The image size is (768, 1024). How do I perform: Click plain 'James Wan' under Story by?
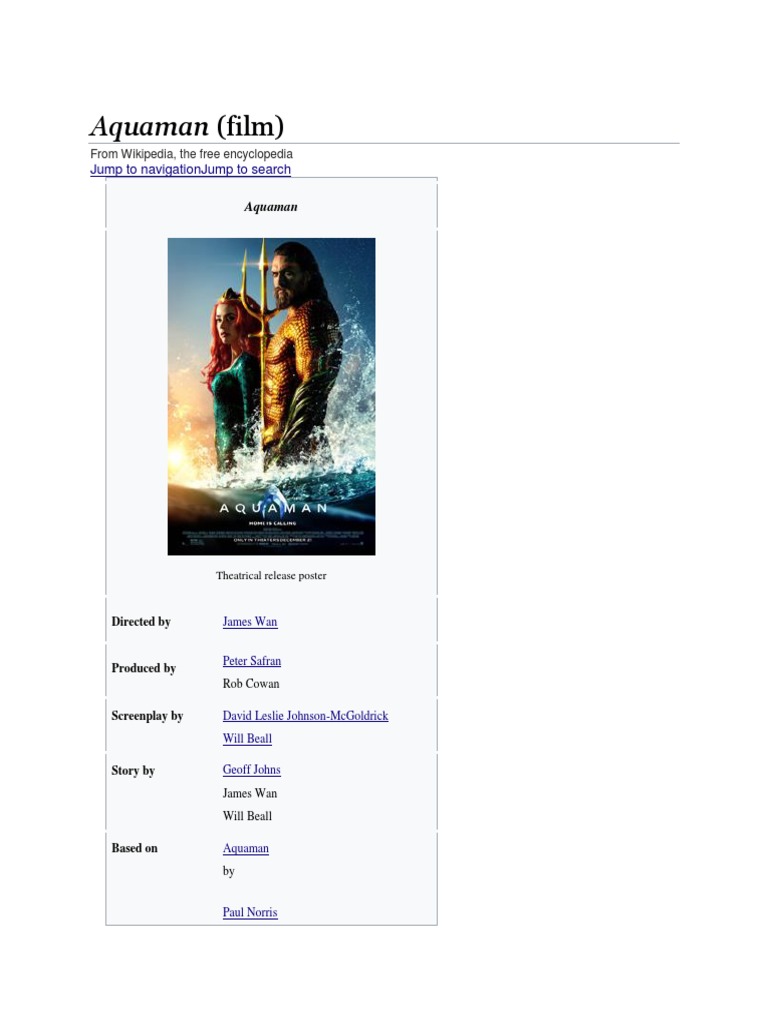249,793
